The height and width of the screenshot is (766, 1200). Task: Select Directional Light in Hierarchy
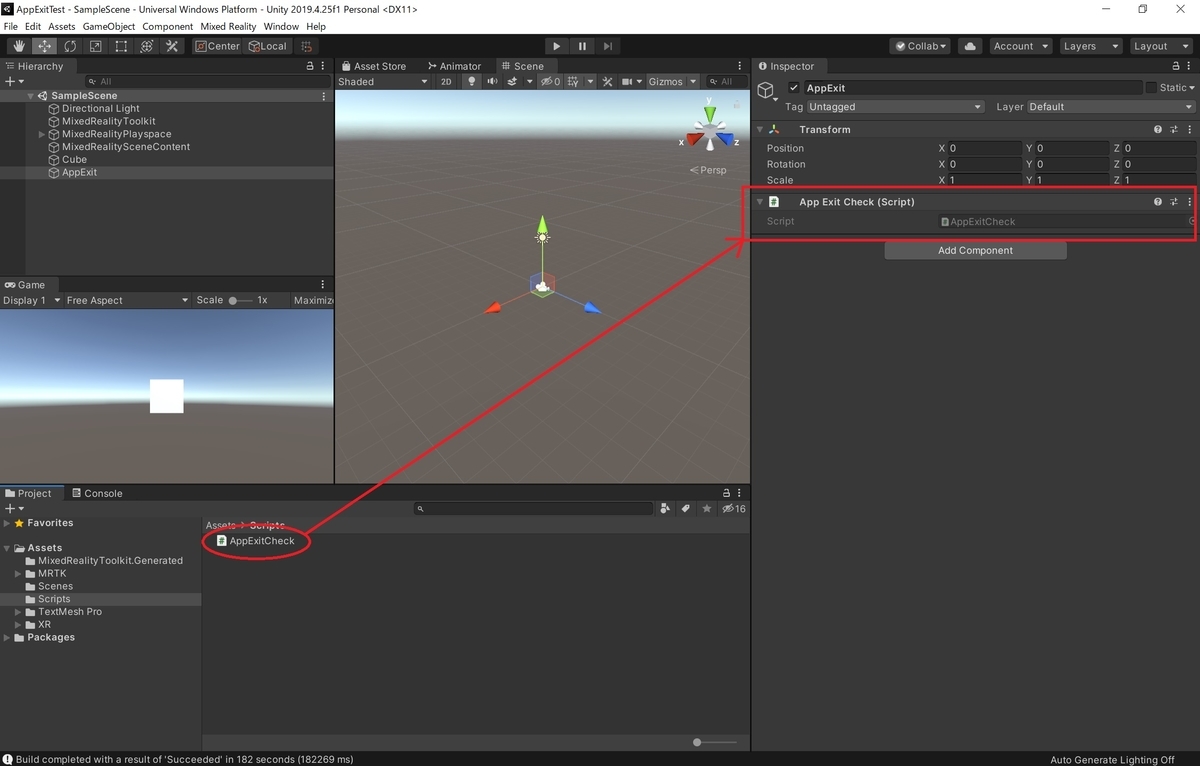pyautogui.click(x=100, y=108)
